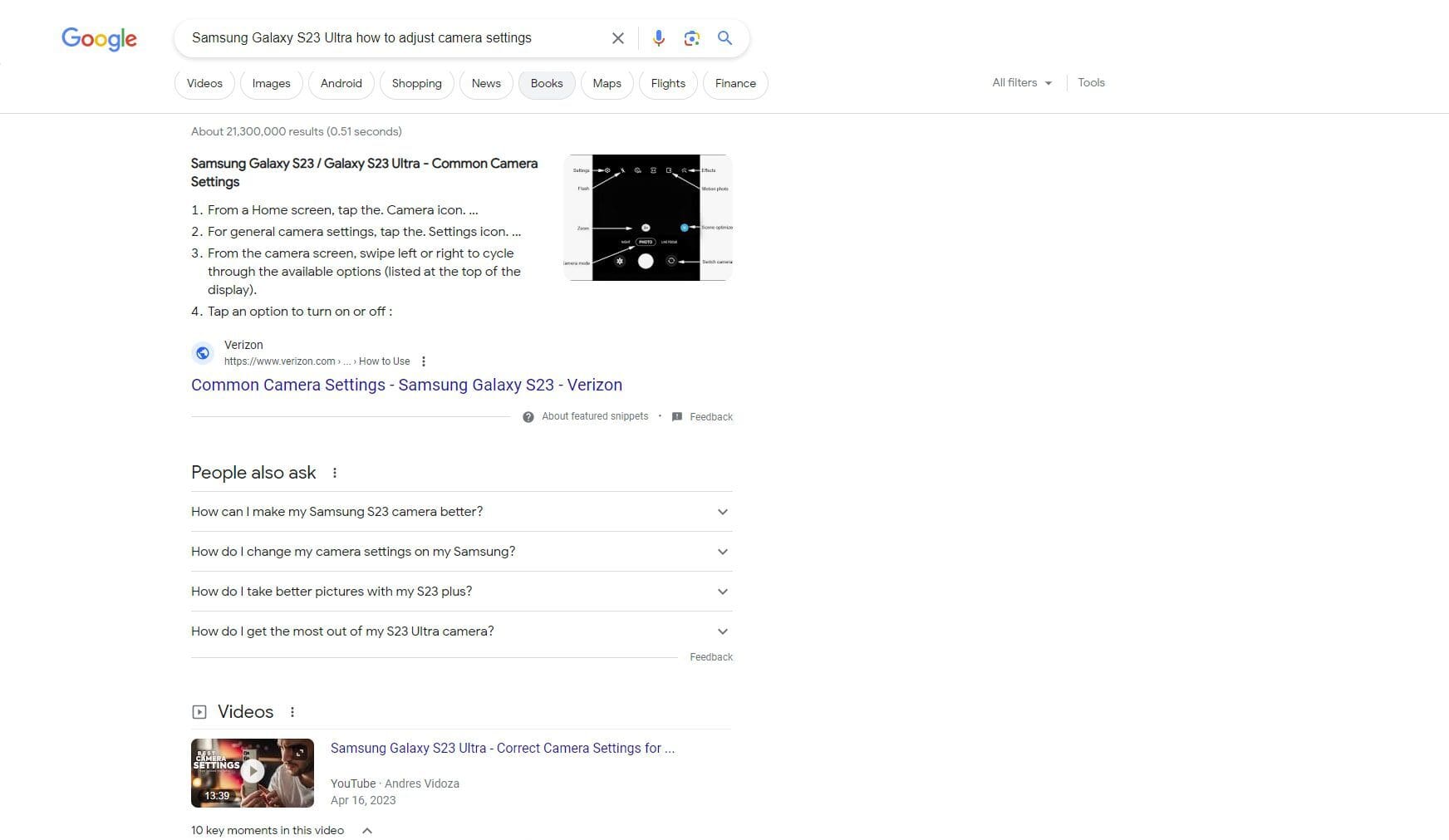Open Google Lens search by image icon

(x=691, y=37)
